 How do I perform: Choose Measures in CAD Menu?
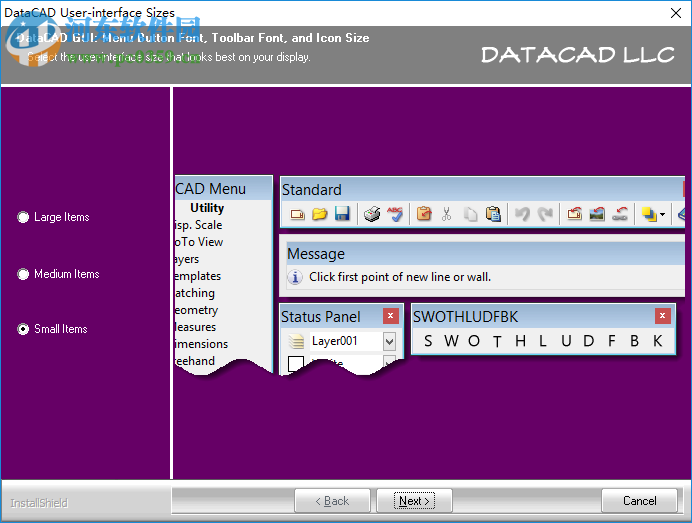click(196, 327)
